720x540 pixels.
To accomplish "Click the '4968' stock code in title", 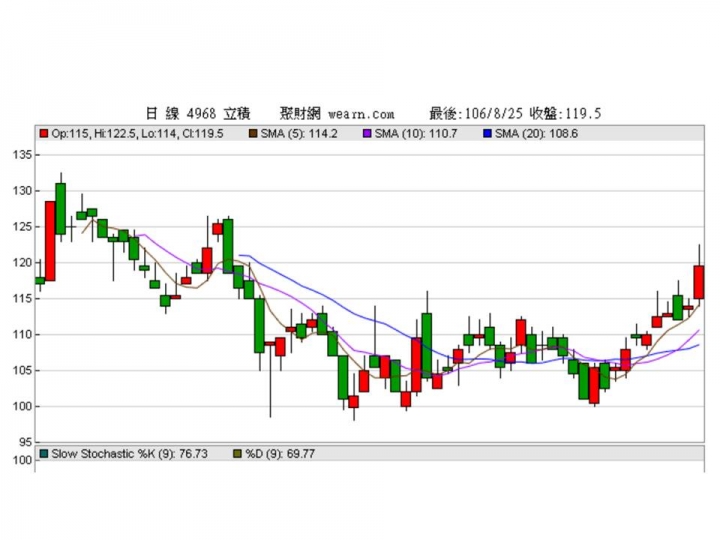I will pyautogui.click(x=201, y=113).
